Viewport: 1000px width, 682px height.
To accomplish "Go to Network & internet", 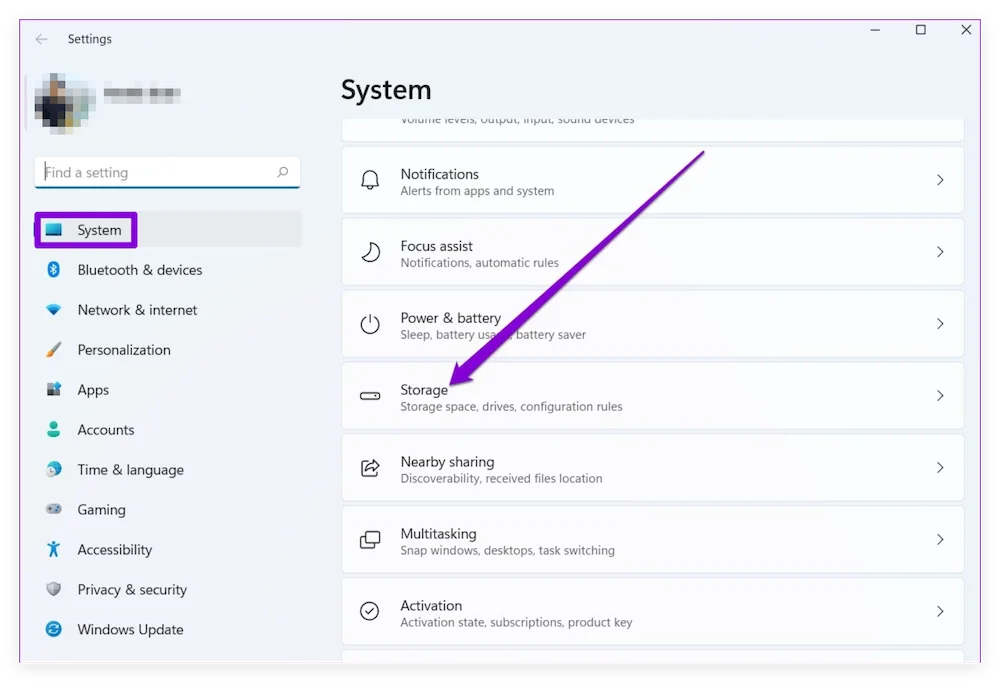I will pos(168,310).
